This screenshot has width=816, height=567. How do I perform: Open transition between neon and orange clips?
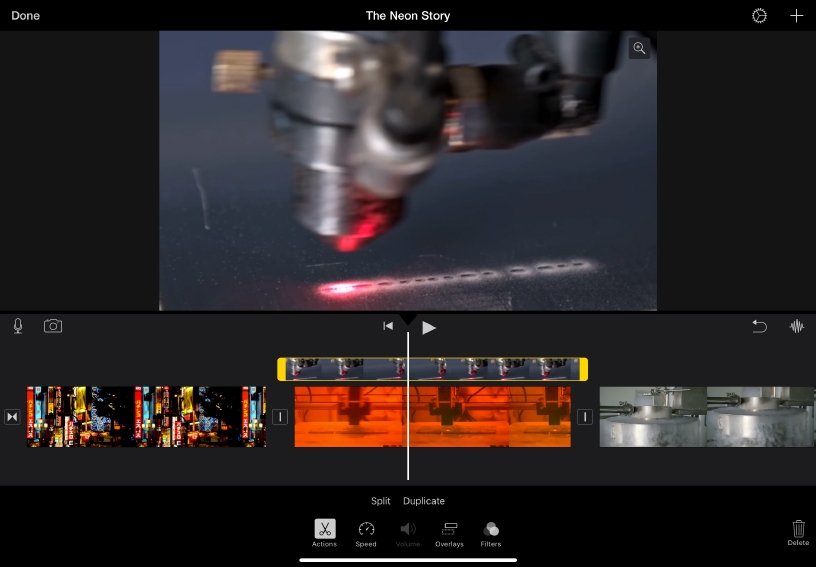[280, 417]
